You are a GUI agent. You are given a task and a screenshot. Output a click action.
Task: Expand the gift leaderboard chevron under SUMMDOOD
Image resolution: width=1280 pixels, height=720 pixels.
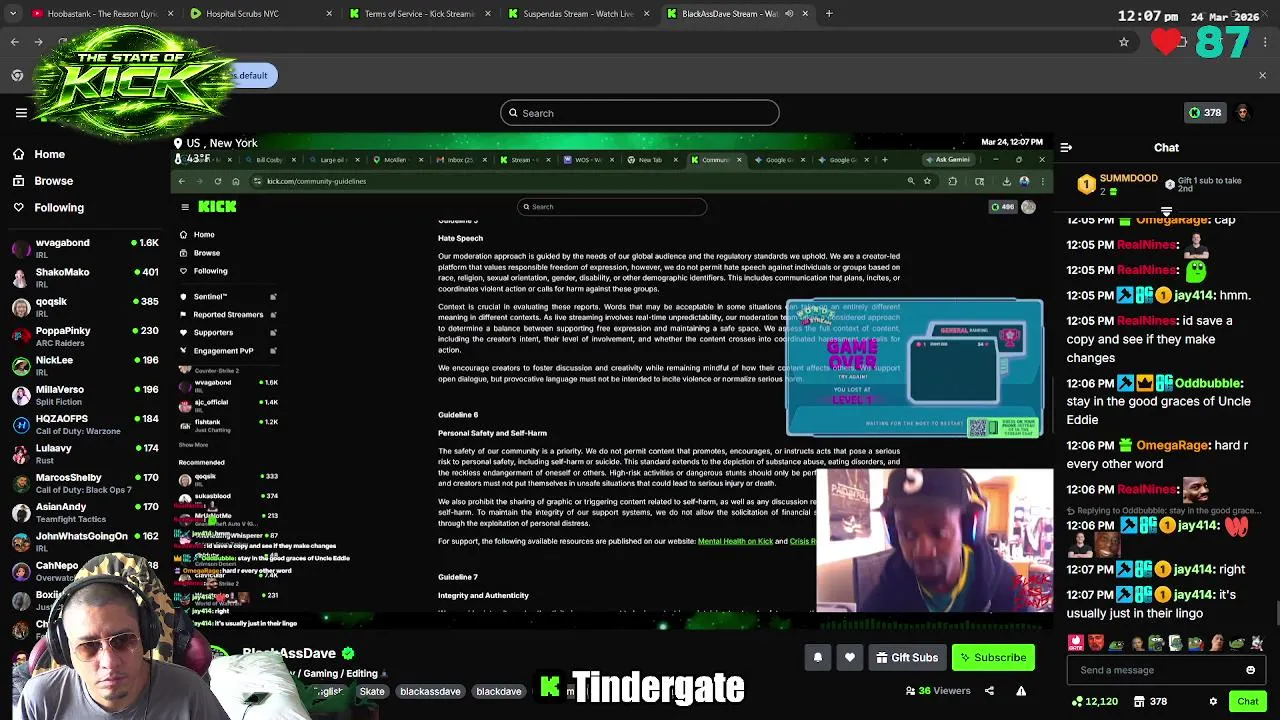pos(1166,211)
